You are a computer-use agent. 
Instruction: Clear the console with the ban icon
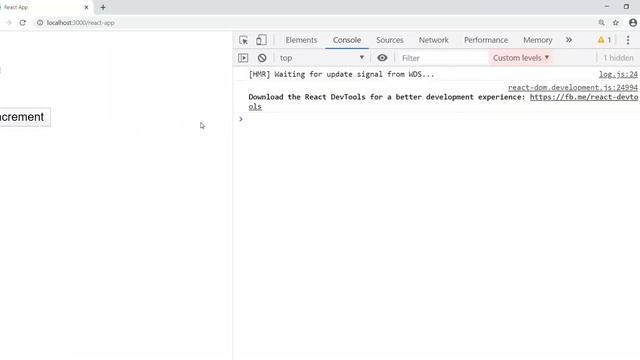(x=262, y=58)
